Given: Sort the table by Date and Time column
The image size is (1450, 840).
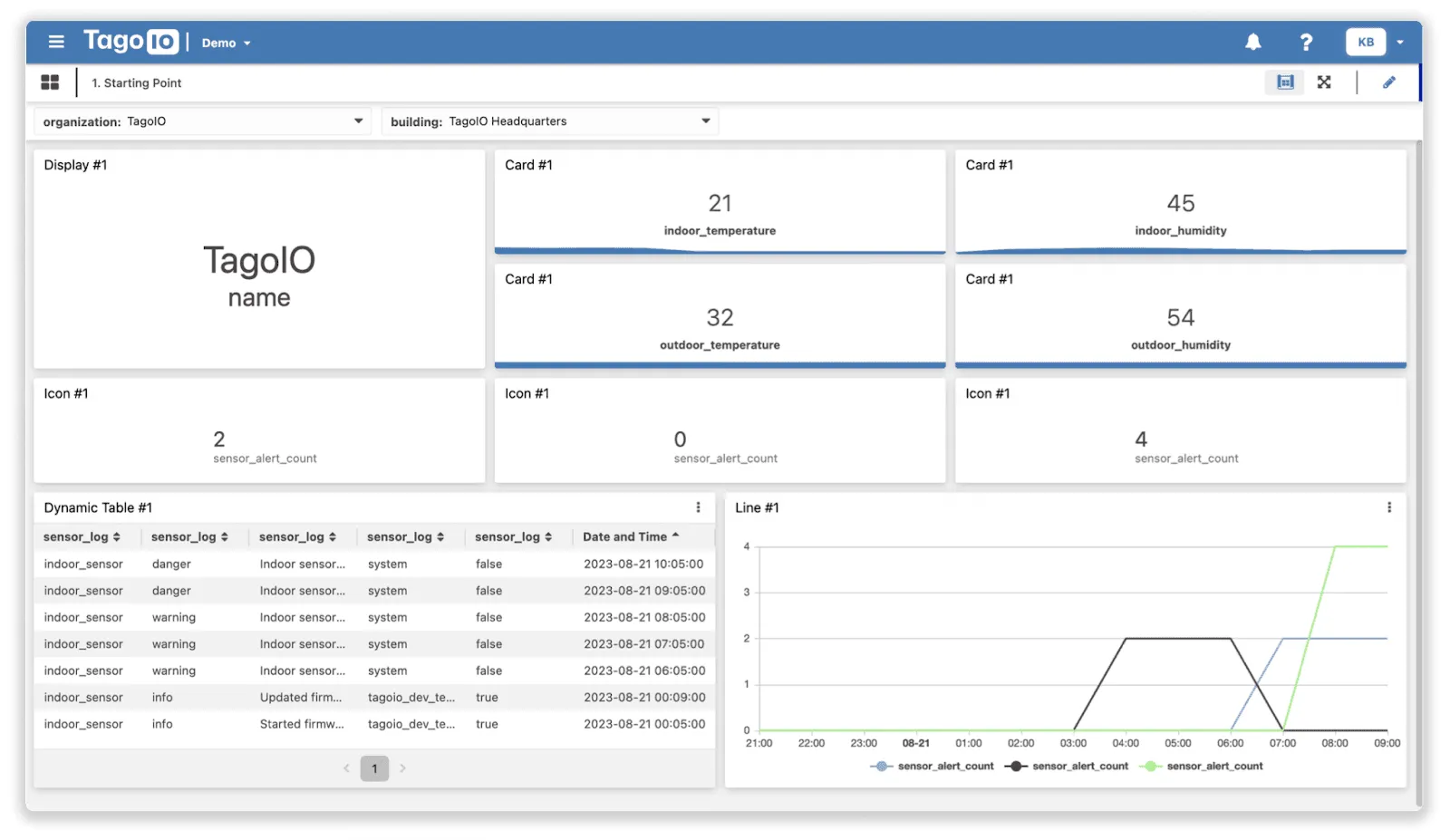Looking at the screenshot, I should pos(630,536).
